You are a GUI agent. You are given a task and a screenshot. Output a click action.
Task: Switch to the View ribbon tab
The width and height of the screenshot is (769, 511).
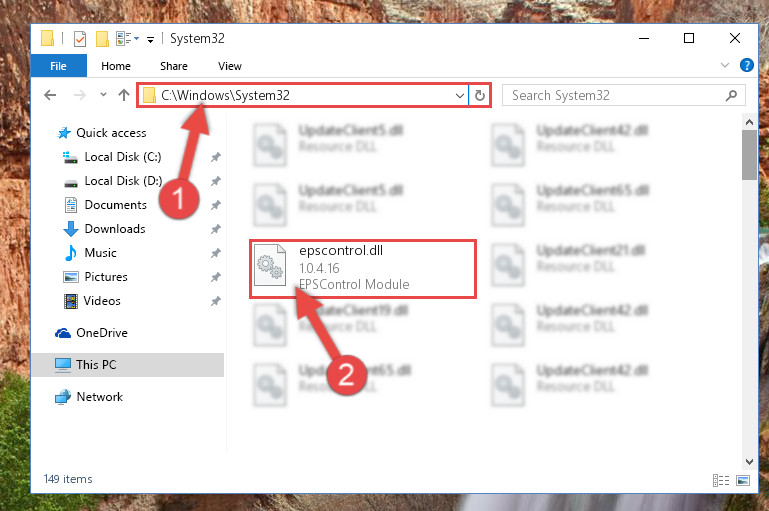[230, 66]
